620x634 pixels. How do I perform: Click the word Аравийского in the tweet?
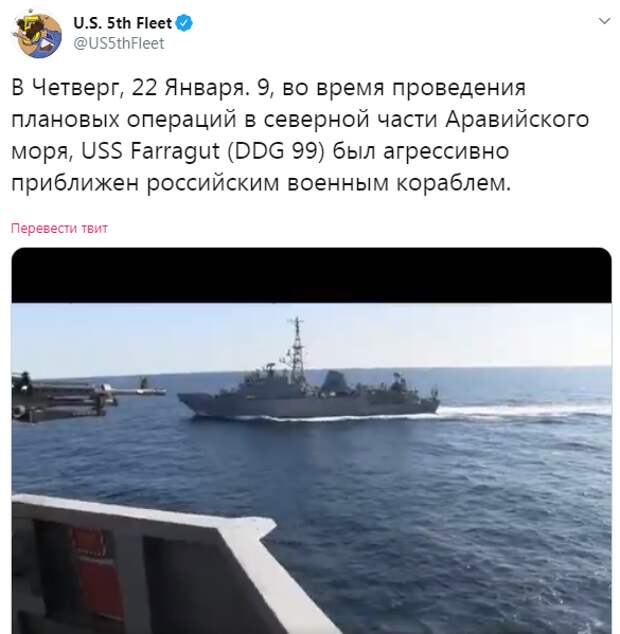(517, 119)
